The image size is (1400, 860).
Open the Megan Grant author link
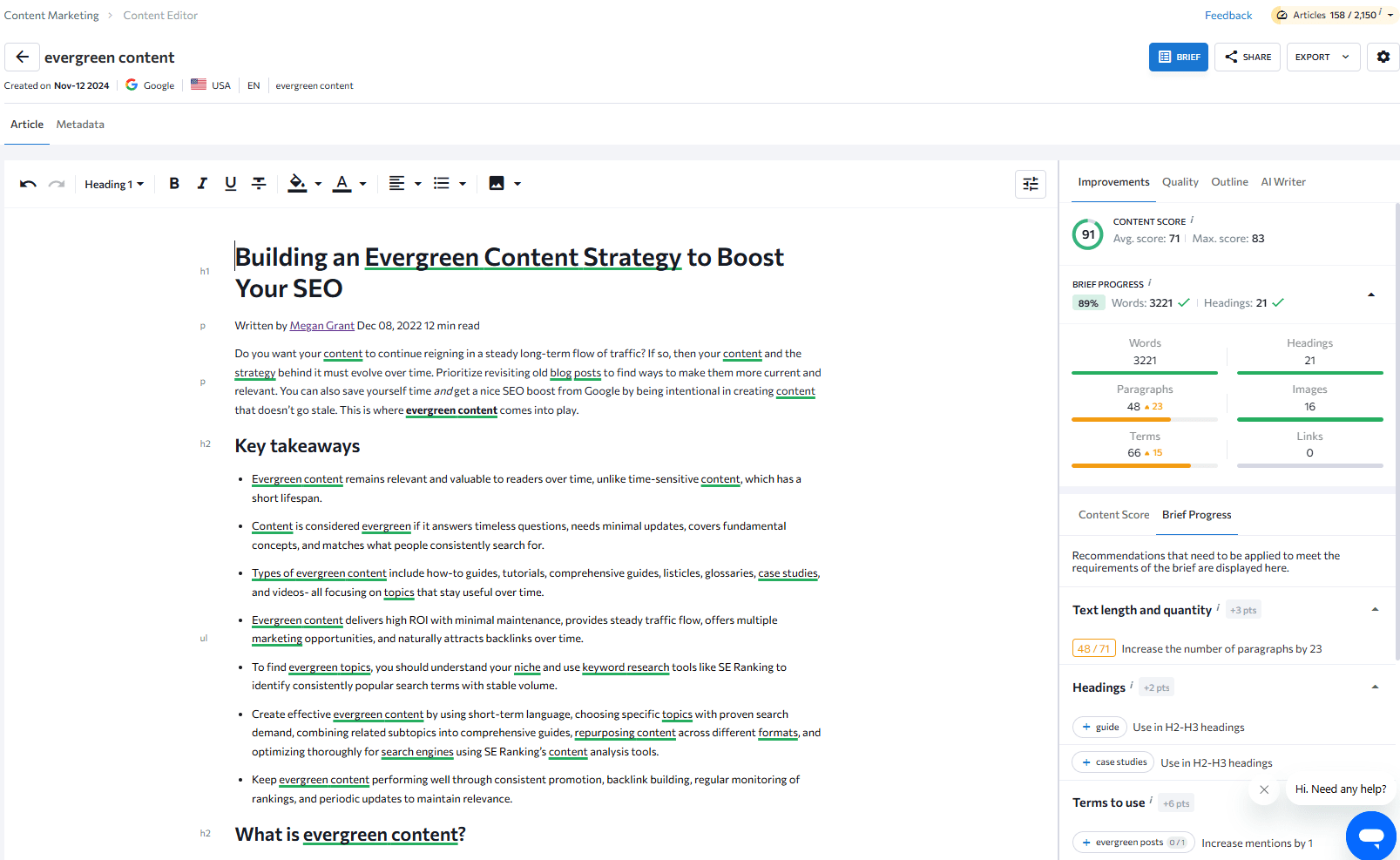coord(322,326)
